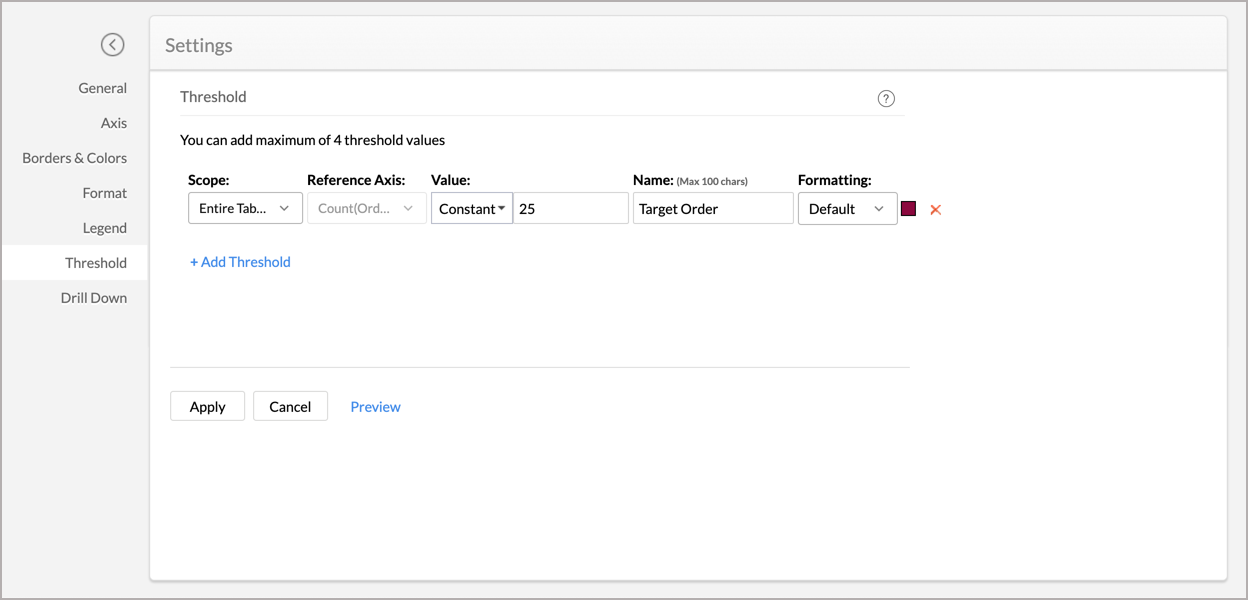
Task: Delete the Target Order threshold row
Action: pos(936,210)
